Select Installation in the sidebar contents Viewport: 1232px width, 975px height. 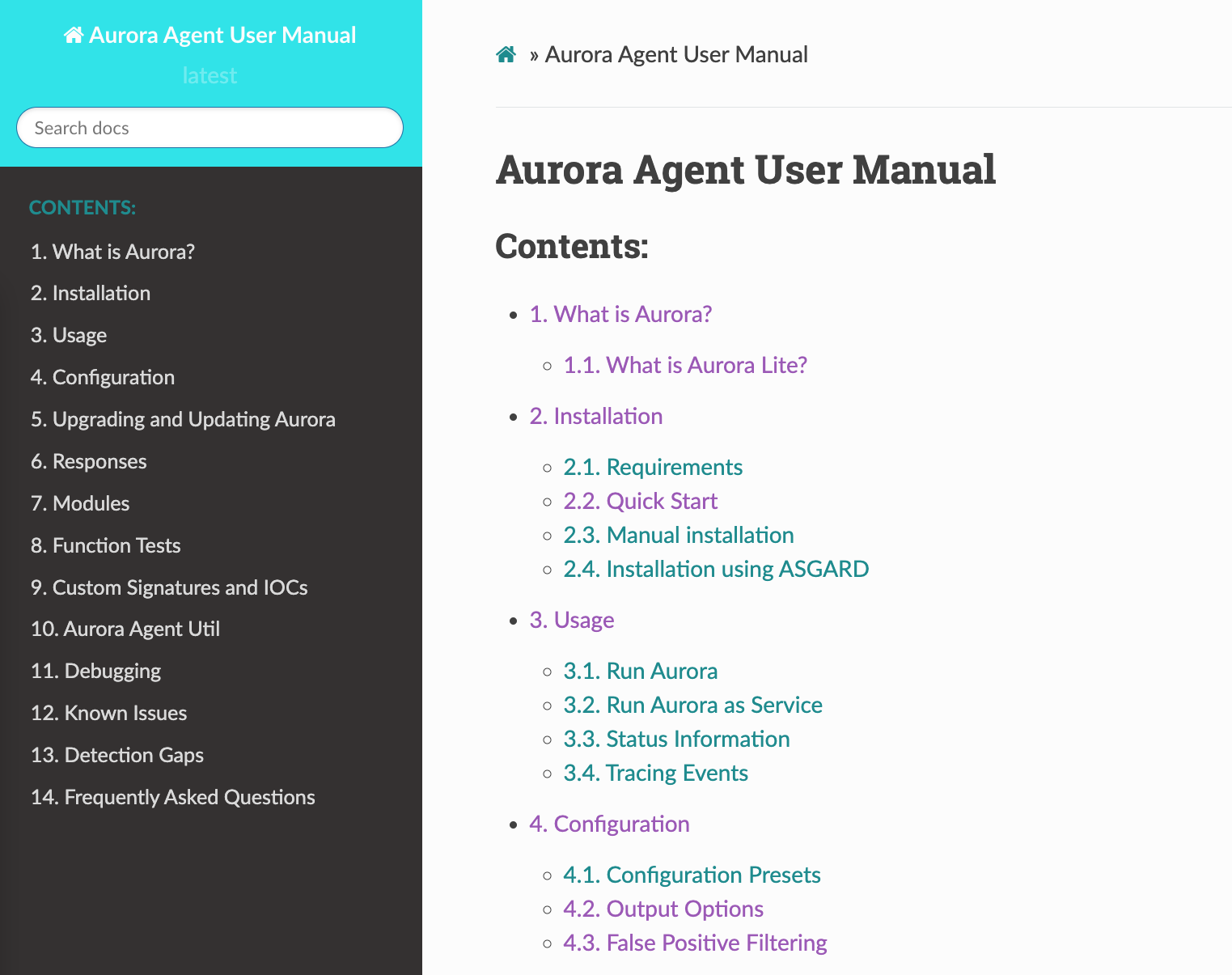click(91, 293)
